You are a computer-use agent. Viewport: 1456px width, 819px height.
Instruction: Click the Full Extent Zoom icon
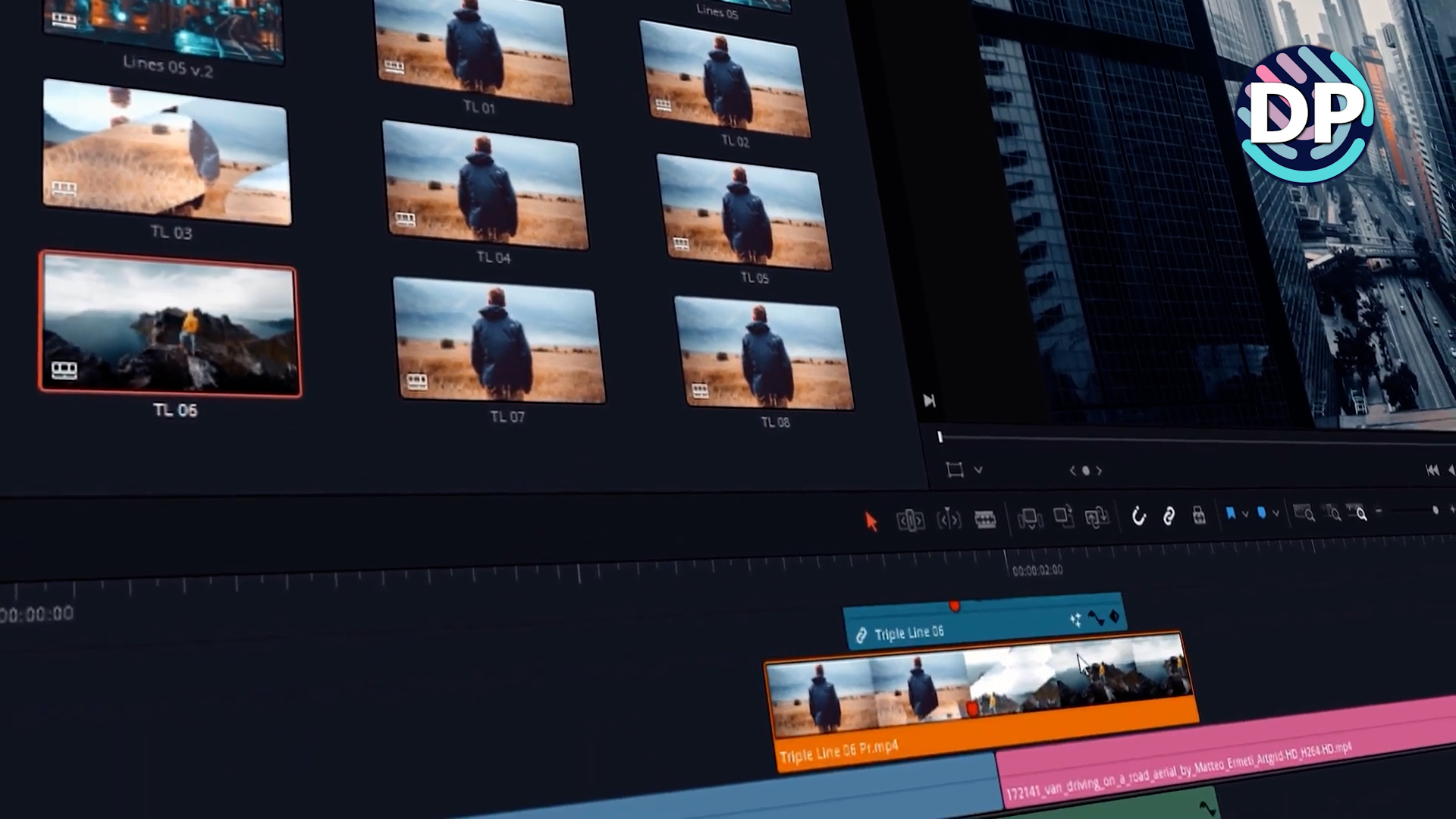tap(1304, 513)
